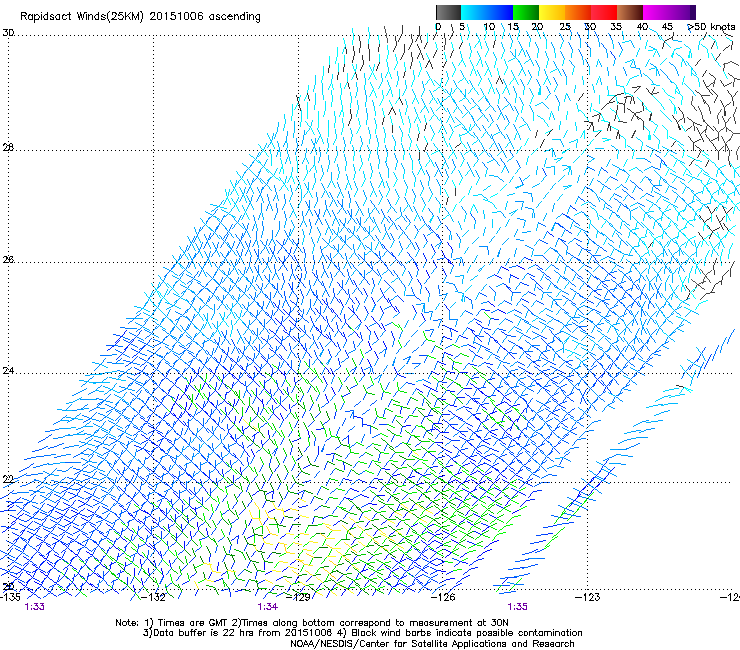Click the latitude label '26' on left axis
This screenshot has height=650, width=740.
coord(8,260)
